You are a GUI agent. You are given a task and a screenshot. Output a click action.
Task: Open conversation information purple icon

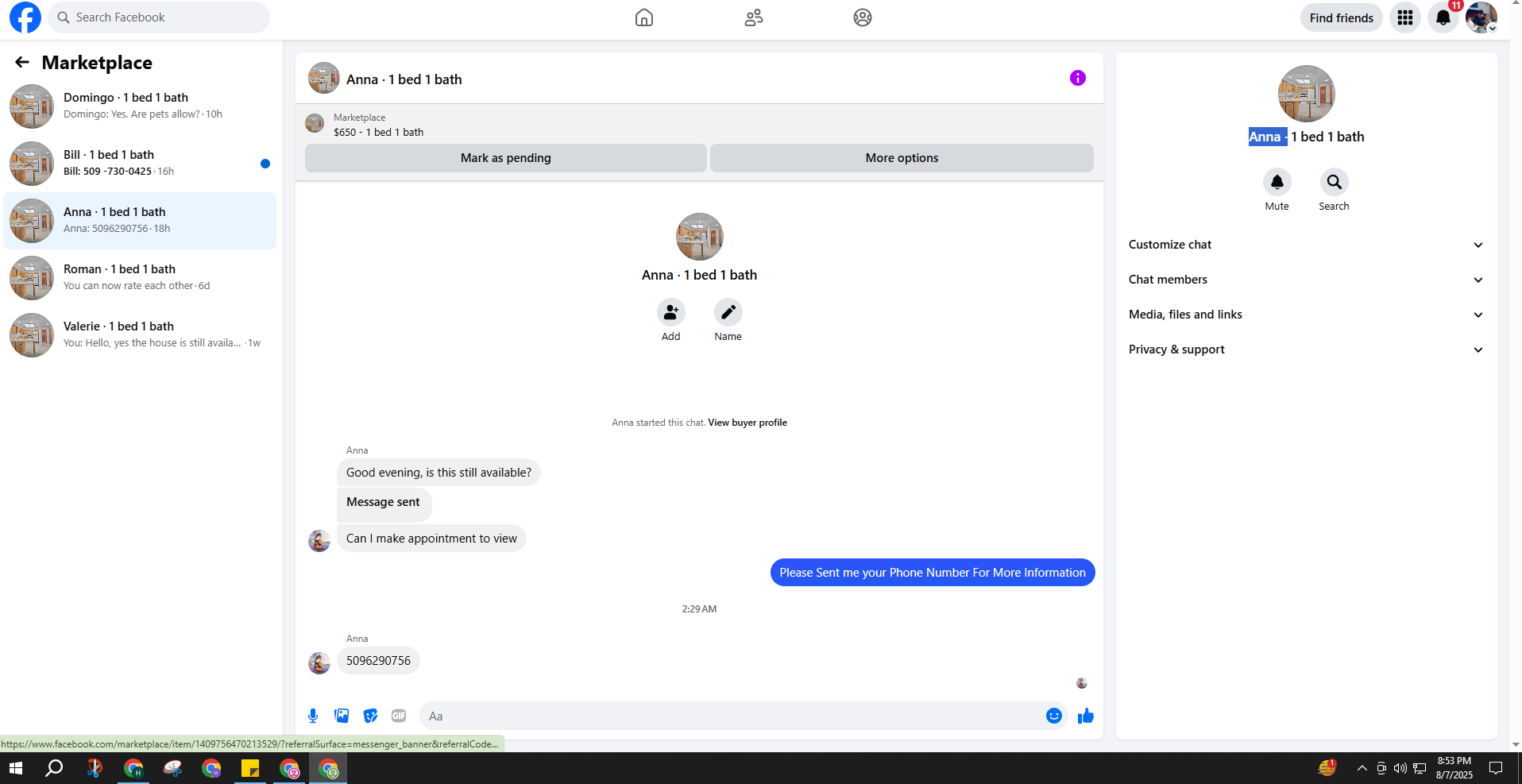1078,78
